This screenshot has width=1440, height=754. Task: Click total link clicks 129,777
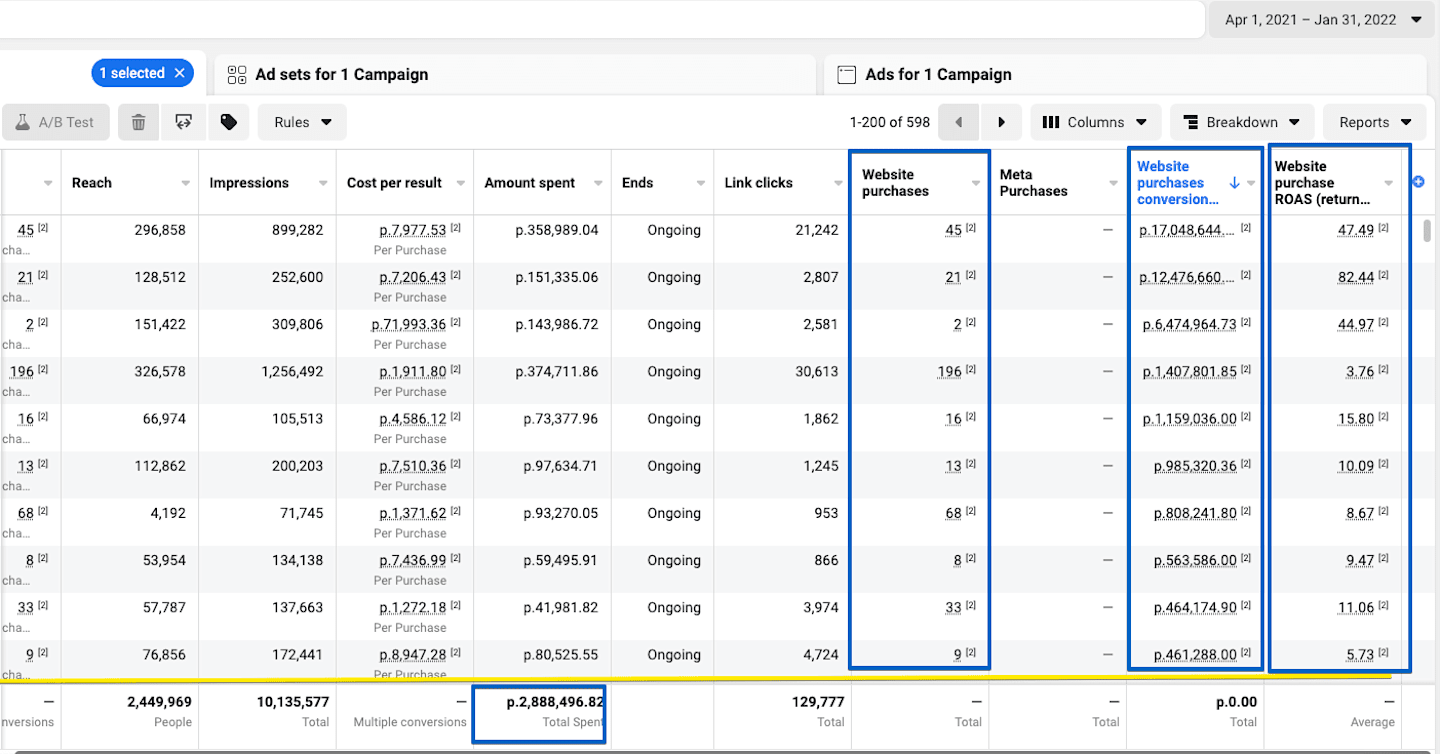[x=817, y=702]
